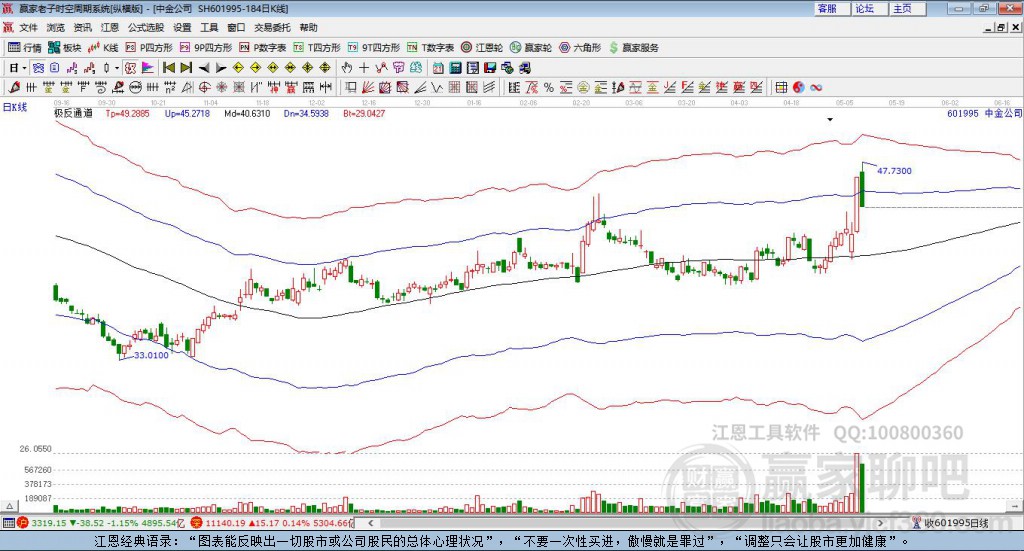Select the crosshair plus tool
This screenshot has width=1024, height=551.
point(364,68)
